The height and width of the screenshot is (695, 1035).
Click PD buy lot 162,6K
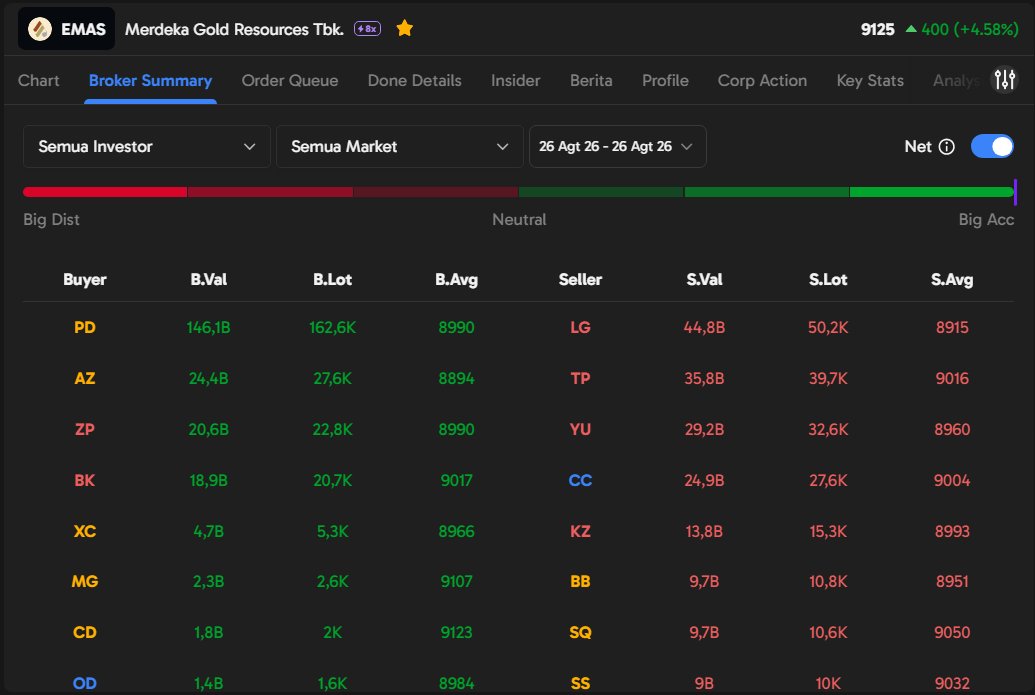point(333,327)
